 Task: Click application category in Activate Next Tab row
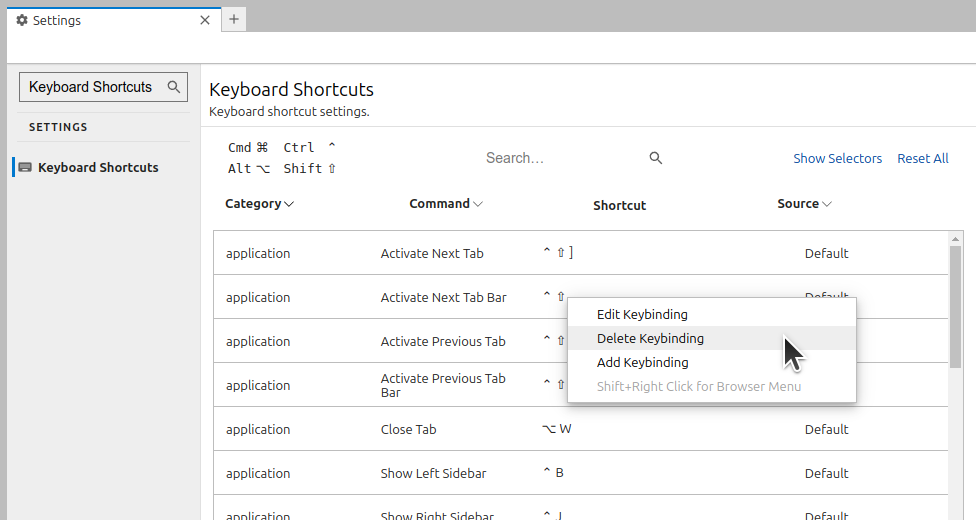[x=258, y=253]
